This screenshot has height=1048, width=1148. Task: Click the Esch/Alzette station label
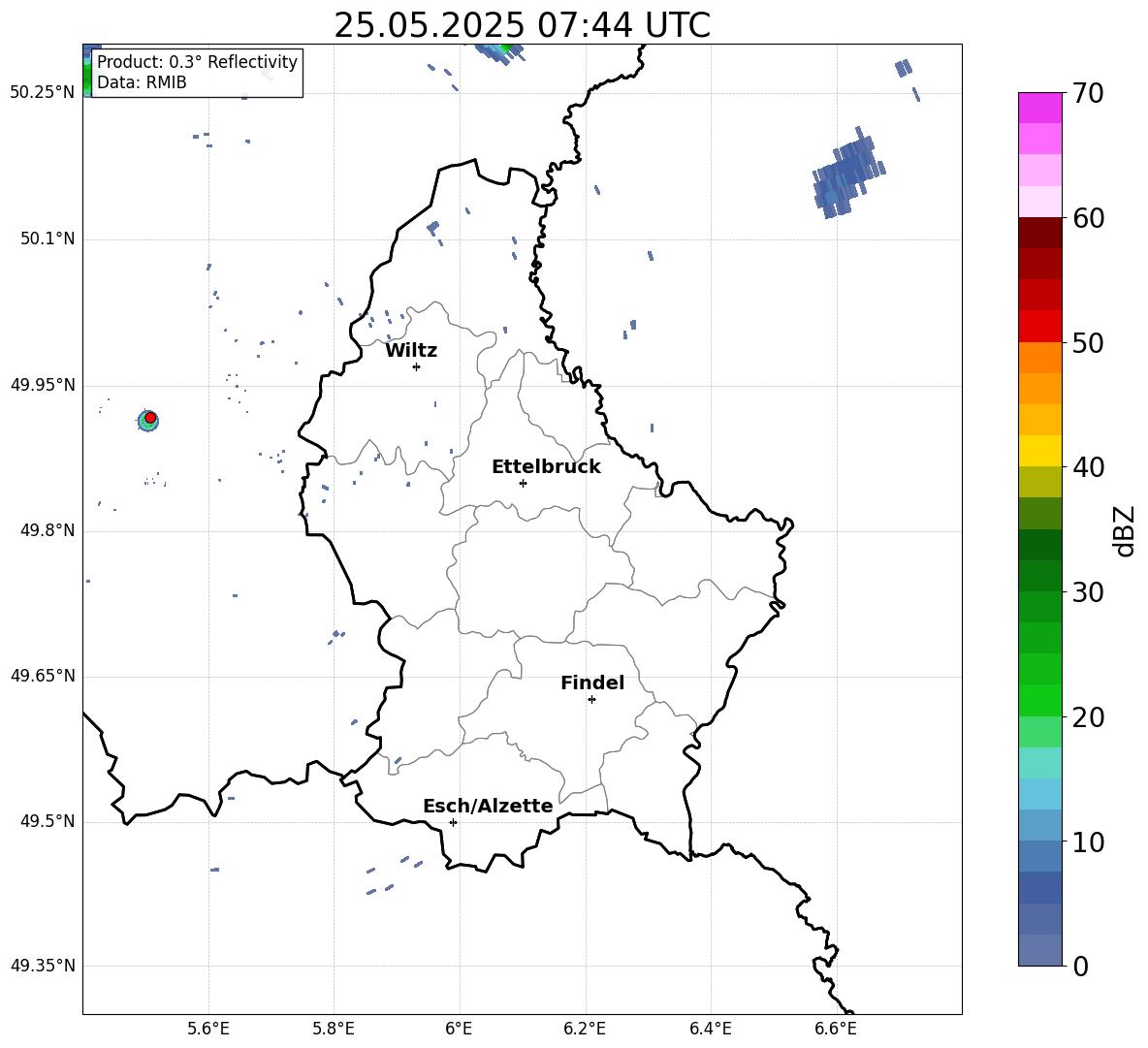[x=489, y=806]
